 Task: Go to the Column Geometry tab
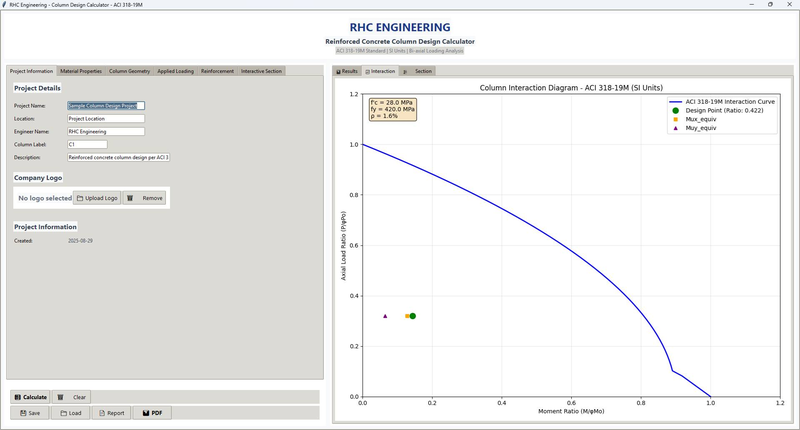click(130, 71)
